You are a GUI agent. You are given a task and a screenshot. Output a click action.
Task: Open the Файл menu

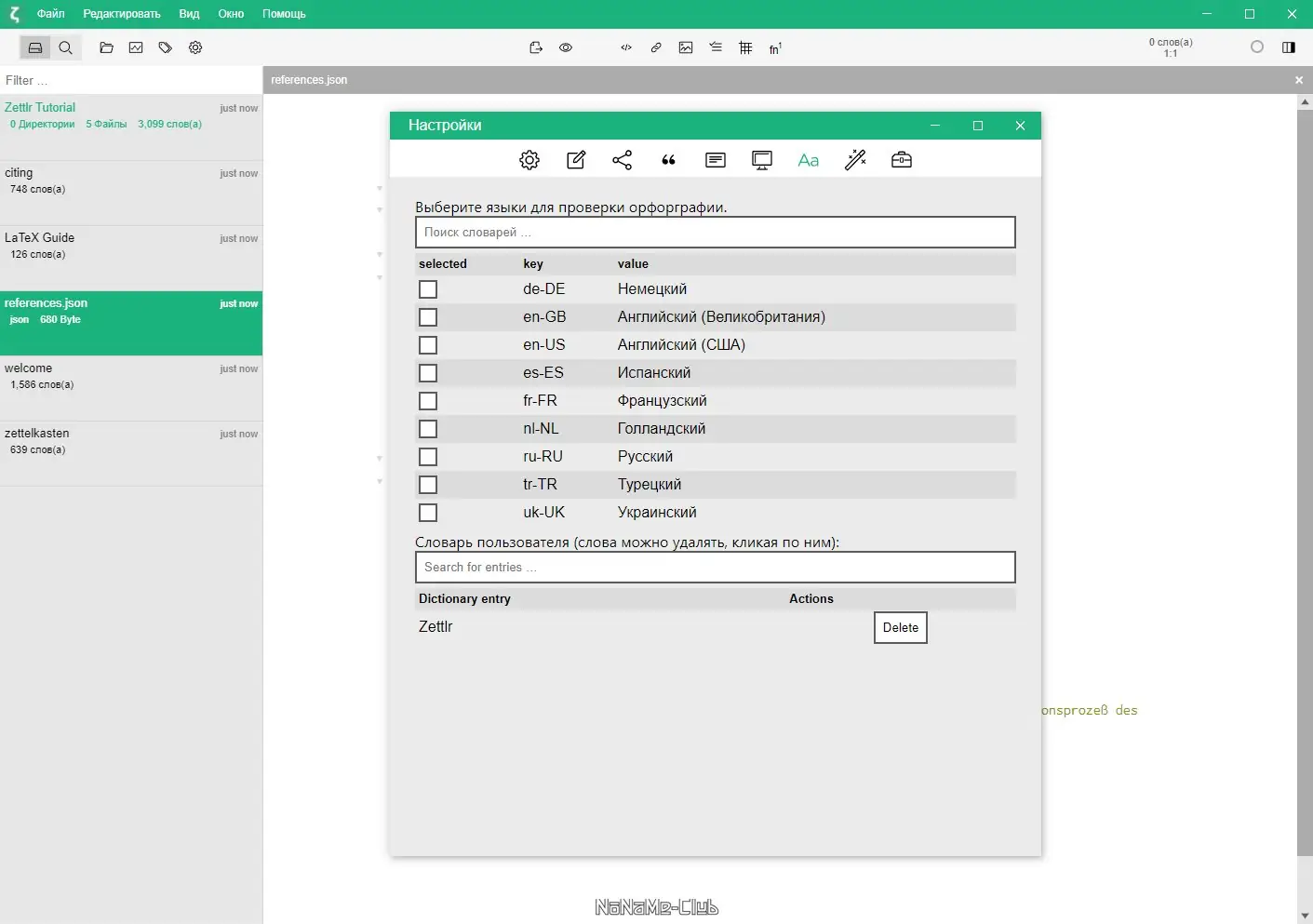(x=51, y=14)
